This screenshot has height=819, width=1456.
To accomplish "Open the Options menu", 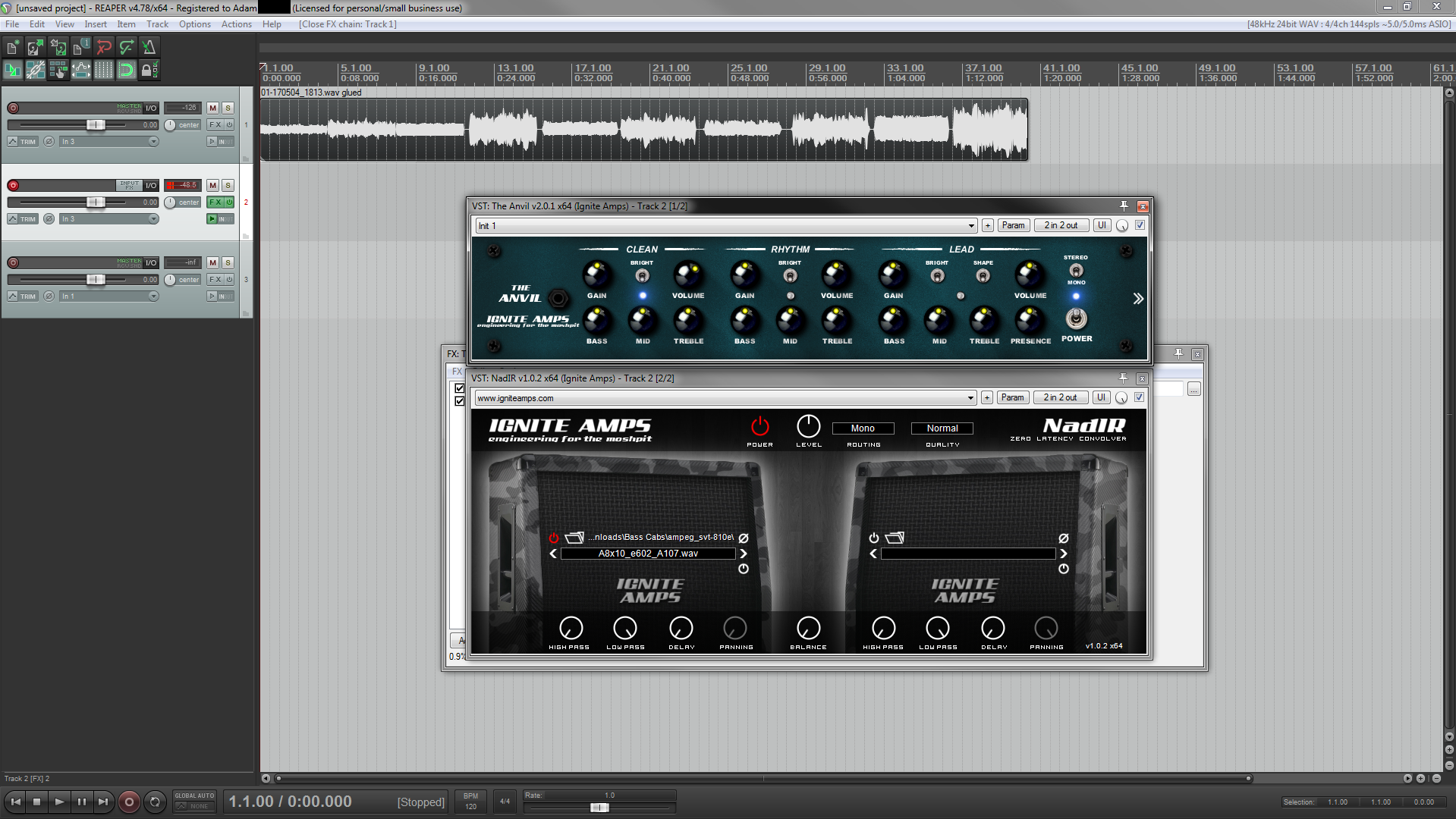I will [195, 24].
